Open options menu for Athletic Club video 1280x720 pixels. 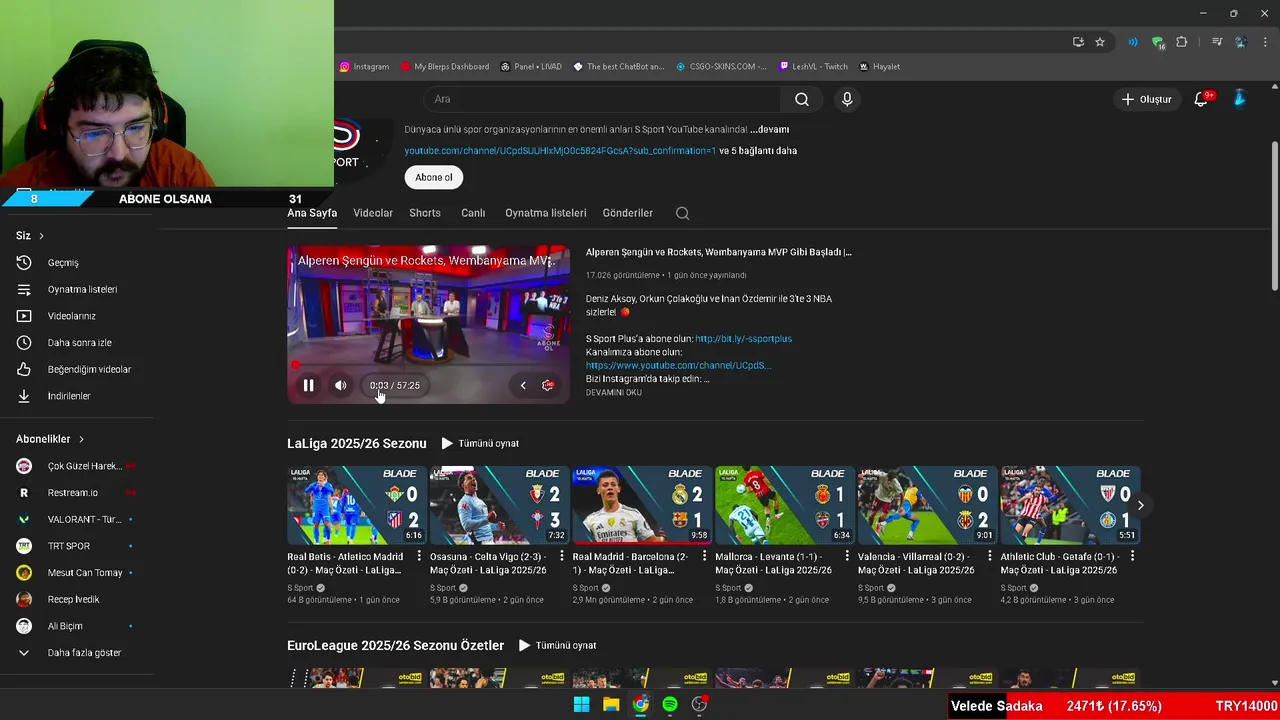pyautogui.click(x=1132, y=556)
